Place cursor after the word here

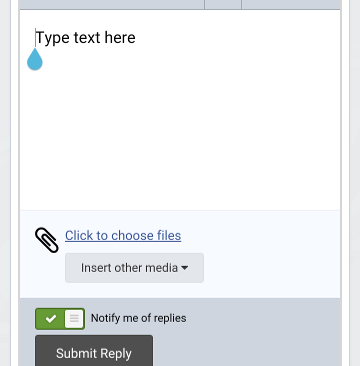tap(136, 38)
